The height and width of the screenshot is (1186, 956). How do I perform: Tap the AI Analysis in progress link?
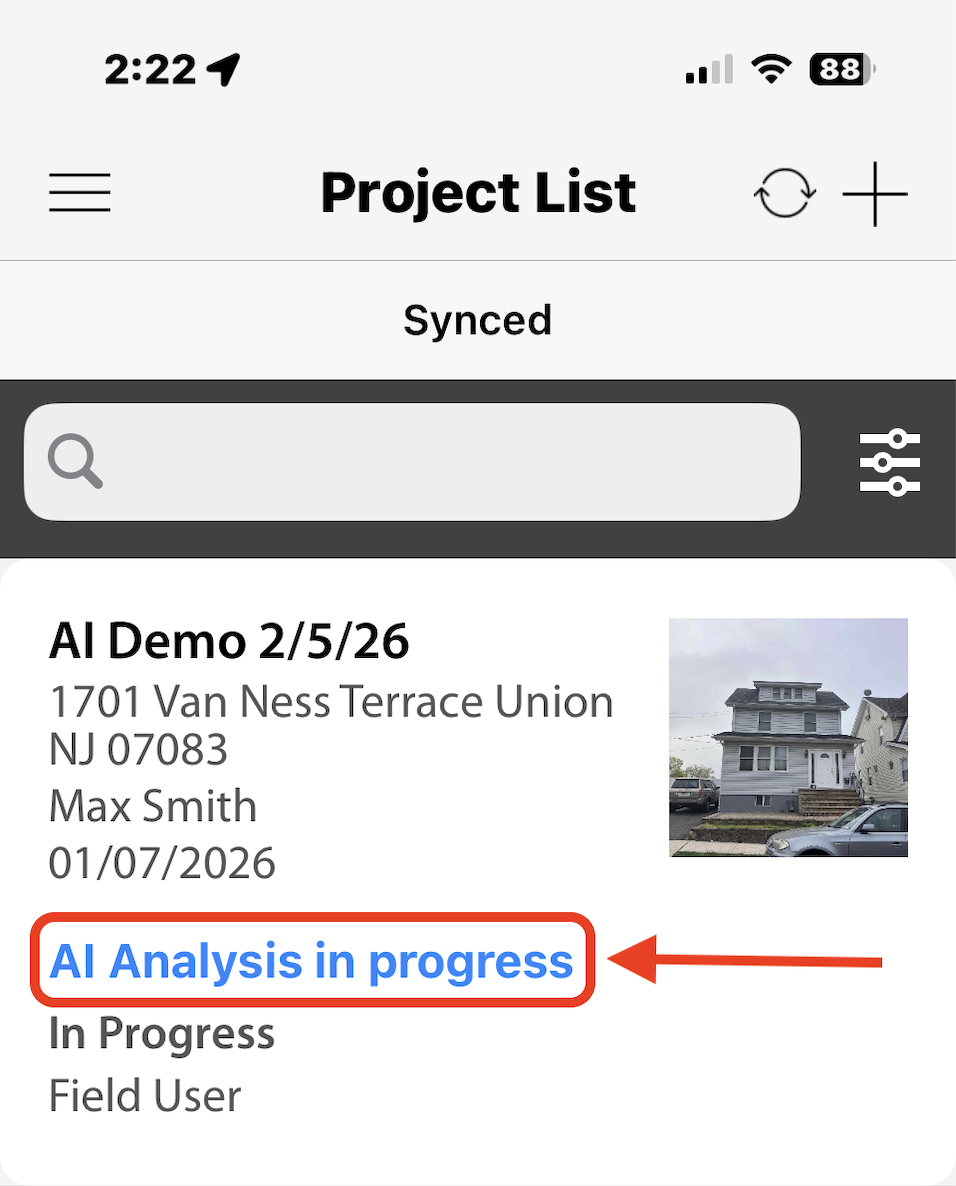point(311,961)
